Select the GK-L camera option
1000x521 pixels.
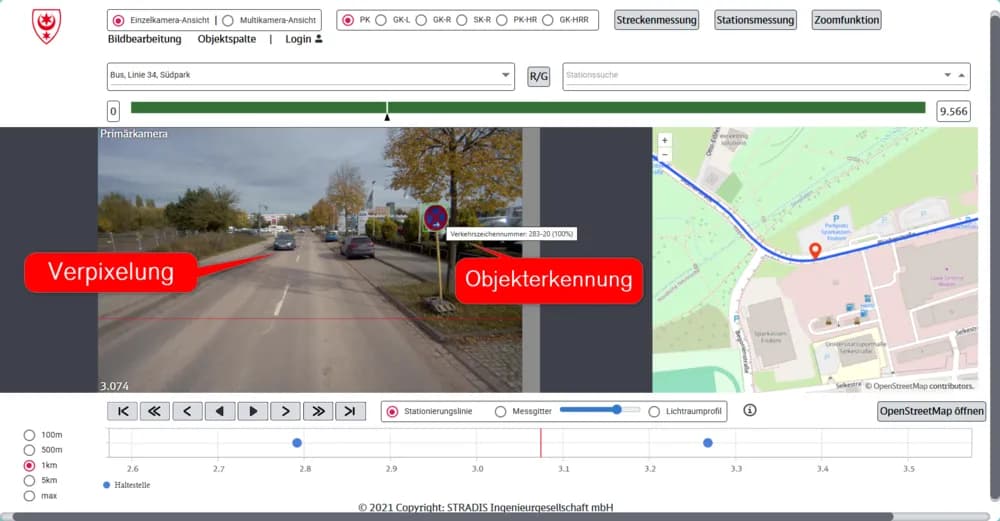(381, 20)
